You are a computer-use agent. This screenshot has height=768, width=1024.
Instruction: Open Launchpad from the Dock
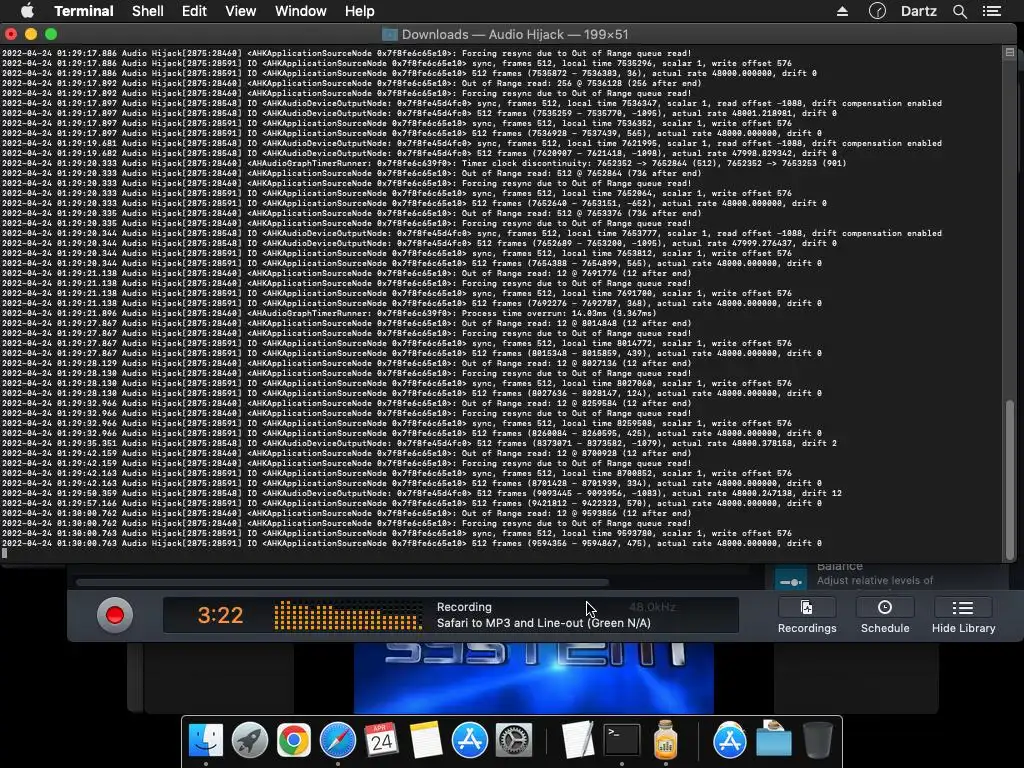pos(249,741)
